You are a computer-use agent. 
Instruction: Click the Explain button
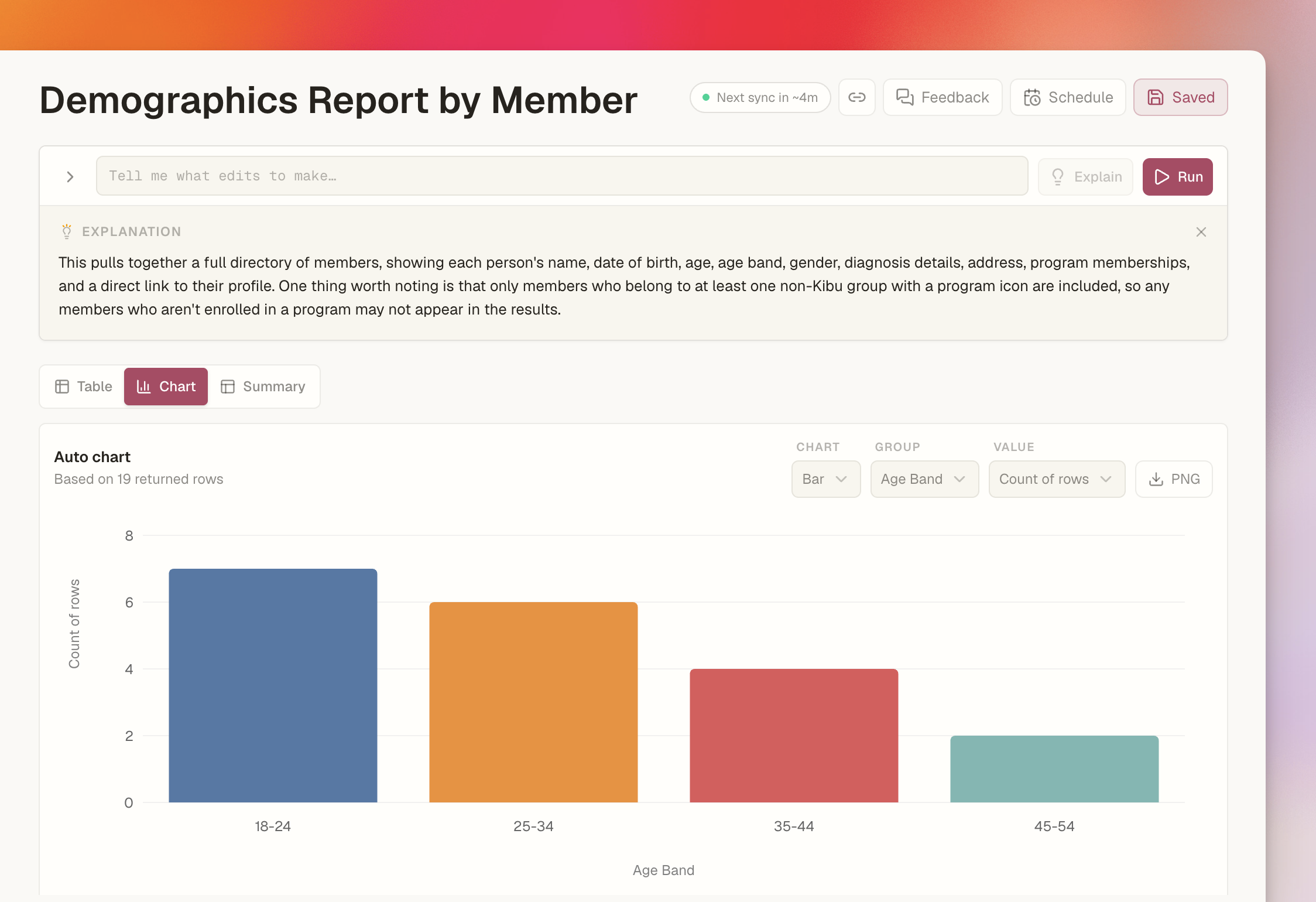tap(1085, 176)
